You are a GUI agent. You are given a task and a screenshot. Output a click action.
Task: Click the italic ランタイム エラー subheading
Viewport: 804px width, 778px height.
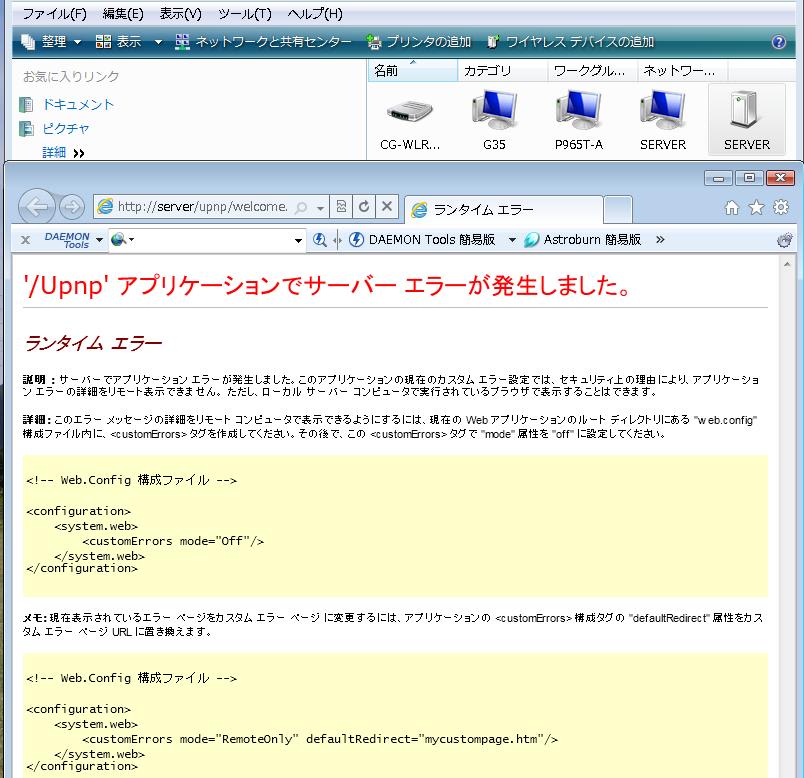[x=93, y=343]
